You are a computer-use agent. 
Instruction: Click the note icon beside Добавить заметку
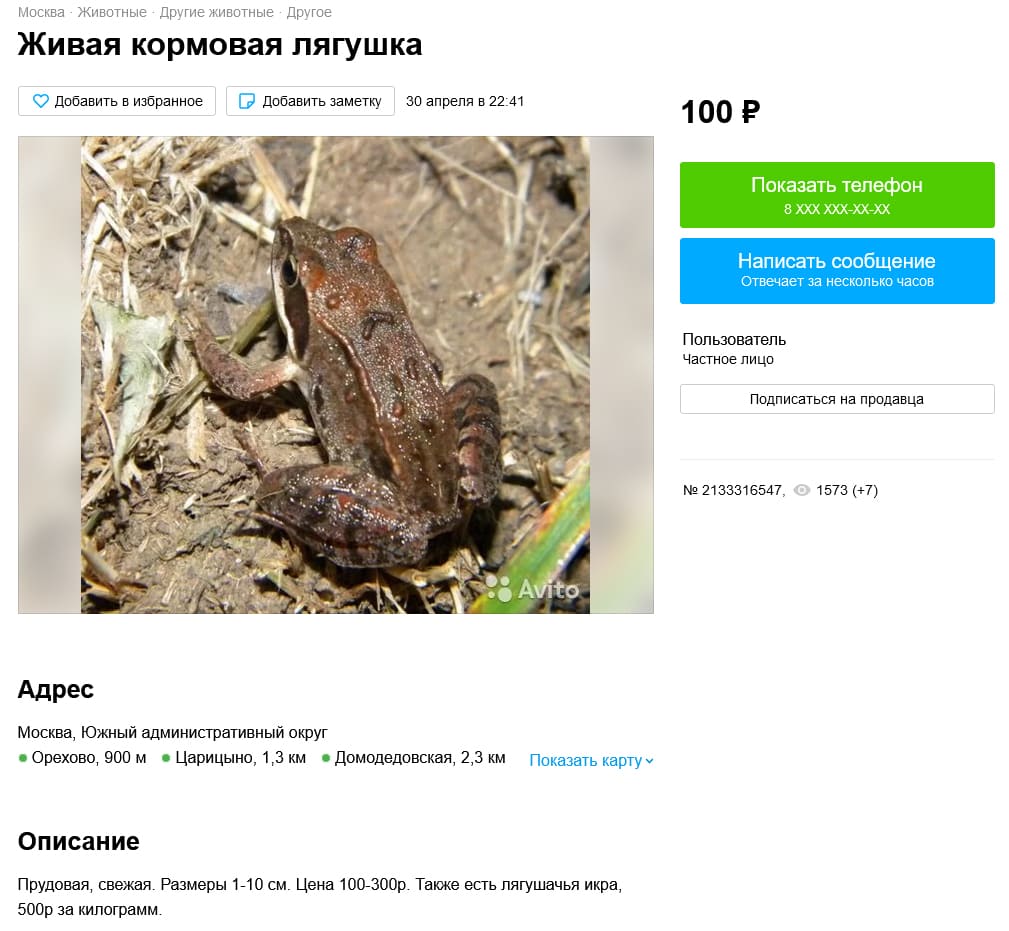[x=246, y=101]
